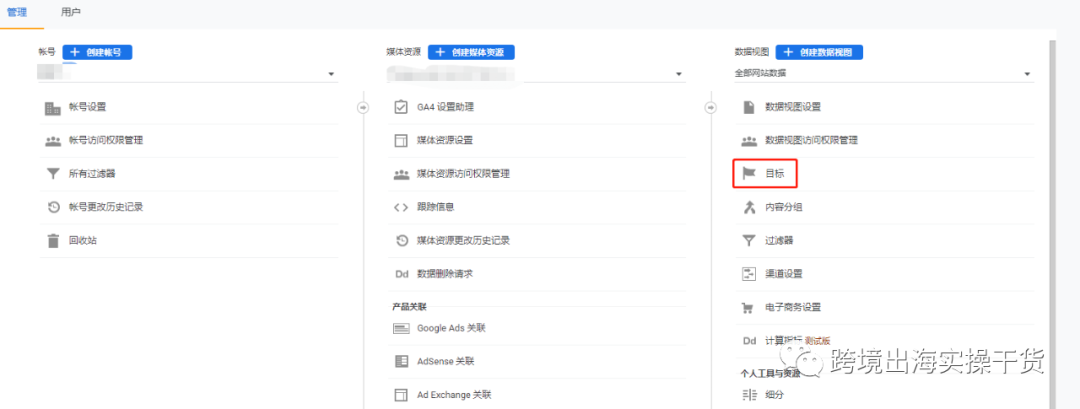Image resolution: width=1080 pixels, height=409 pixels.
Task: Click the flag icon beside 目标
Action: click(x=749, y=174)
